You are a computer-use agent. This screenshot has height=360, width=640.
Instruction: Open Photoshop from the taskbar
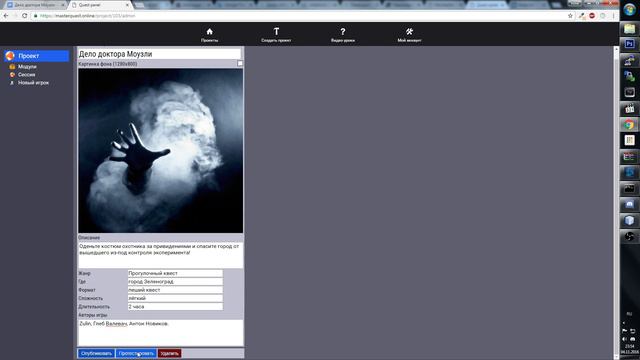(x=629, y=44)
